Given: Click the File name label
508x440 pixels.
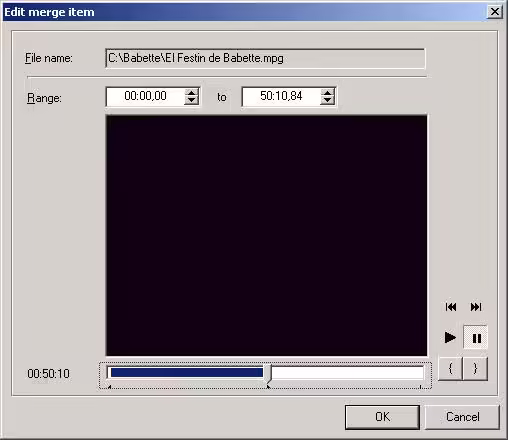Looking at the screenshot, I should click(x=49, y=58).
